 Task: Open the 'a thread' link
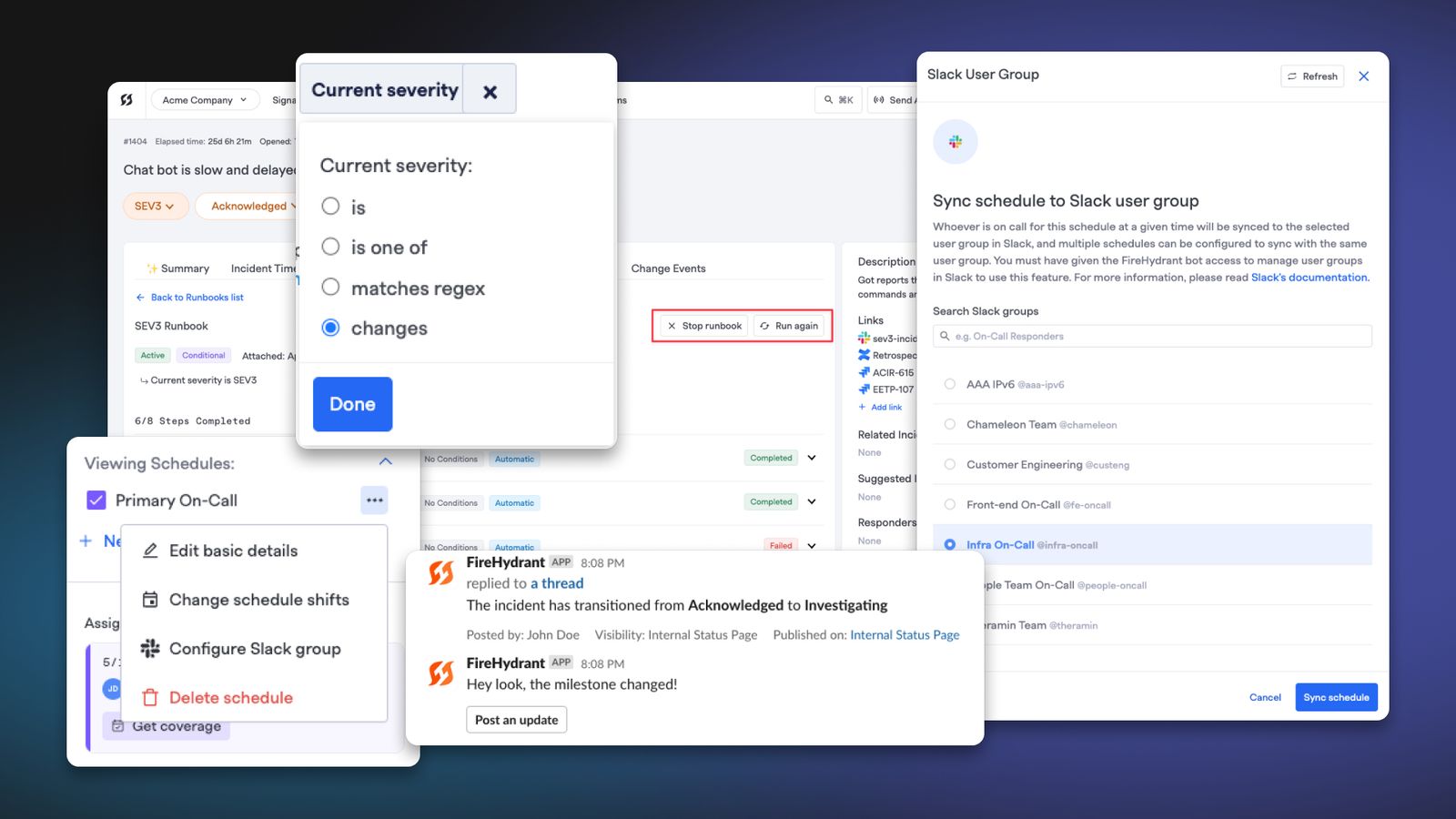tap(557, 583)
